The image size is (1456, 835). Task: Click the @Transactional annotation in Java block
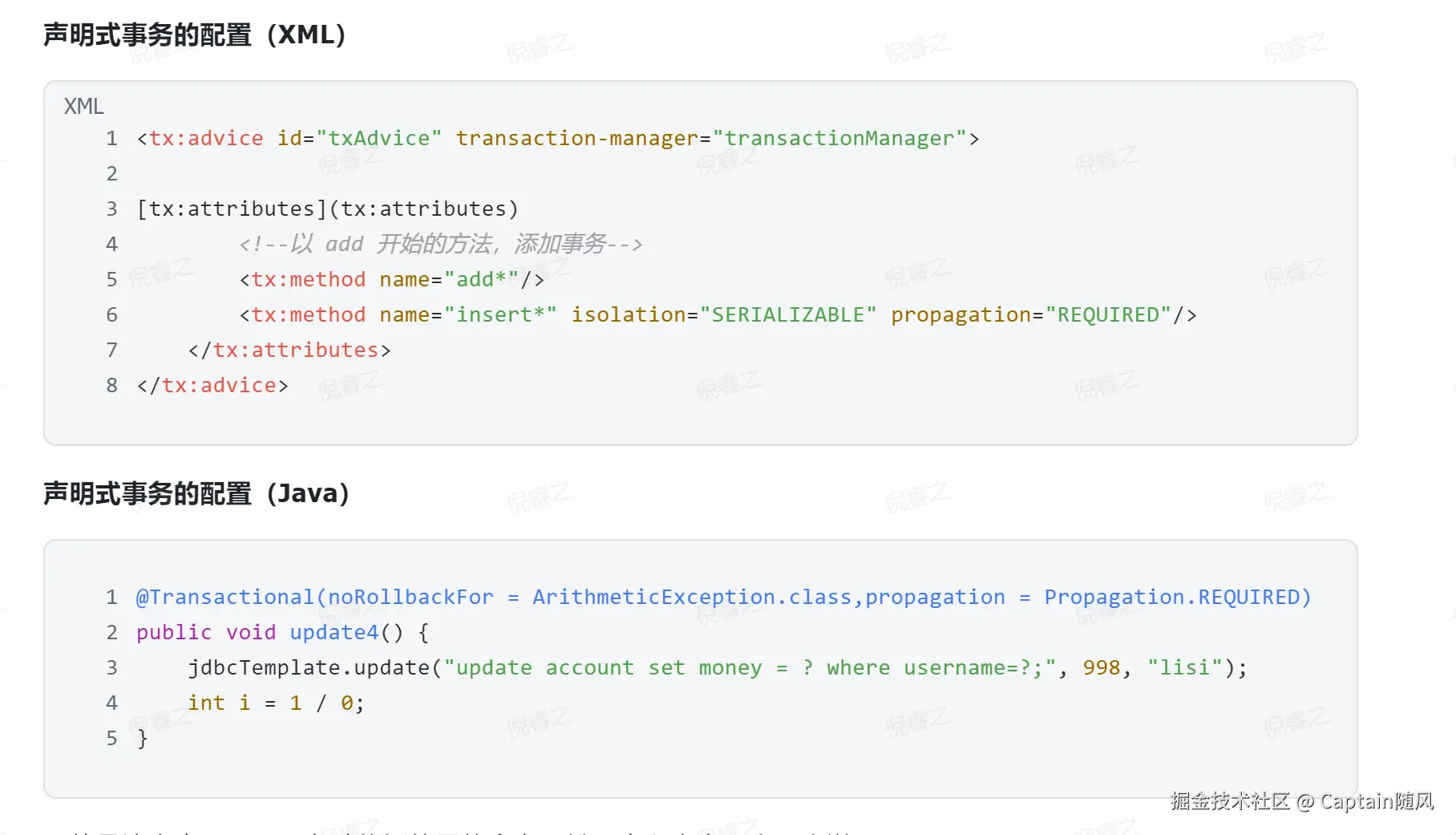tap(224, 598)
